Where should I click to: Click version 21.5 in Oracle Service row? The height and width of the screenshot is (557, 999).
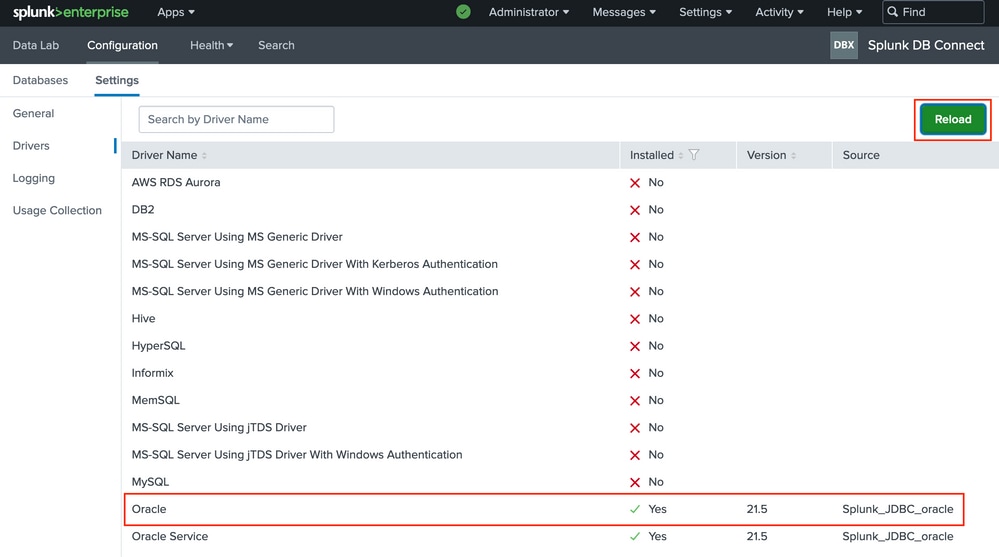point(757,537)
